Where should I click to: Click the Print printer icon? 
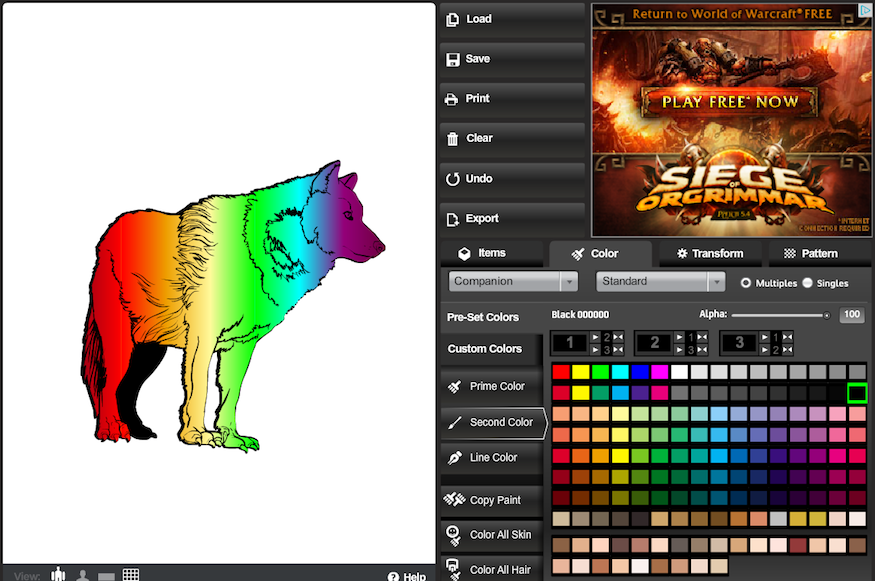tap(453, 99)
